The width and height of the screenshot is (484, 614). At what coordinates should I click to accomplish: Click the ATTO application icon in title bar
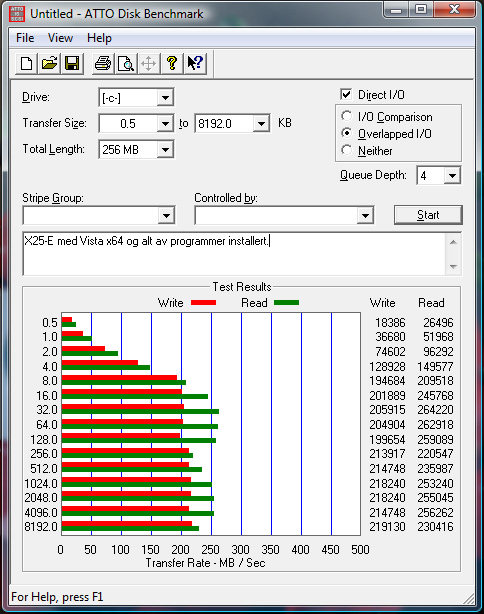click(x=17, y=14)
